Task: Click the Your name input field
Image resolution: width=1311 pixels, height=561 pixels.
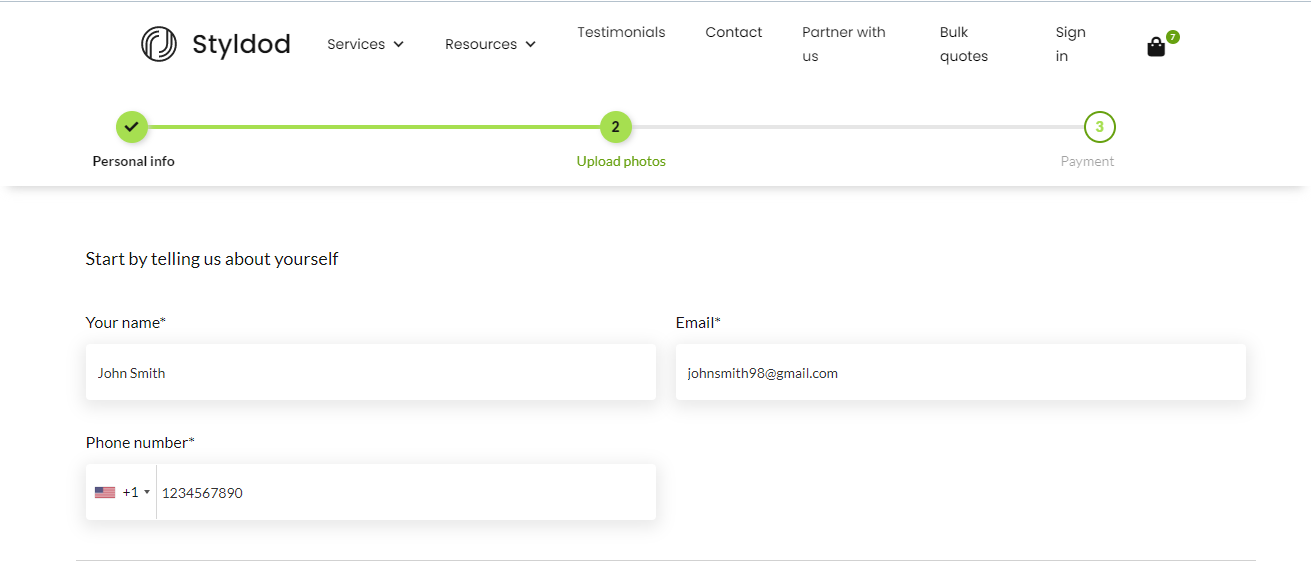Action: point(370,373)
